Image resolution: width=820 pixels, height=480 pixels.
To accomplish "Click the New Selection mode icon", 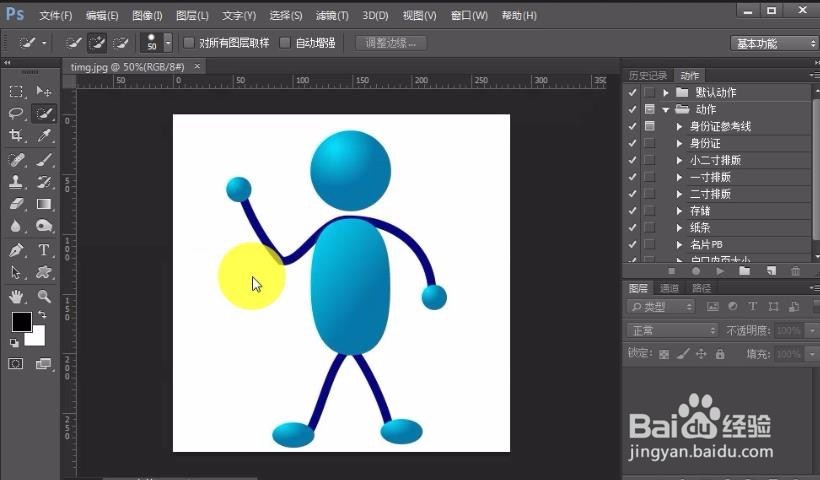I will click(73, 43).
